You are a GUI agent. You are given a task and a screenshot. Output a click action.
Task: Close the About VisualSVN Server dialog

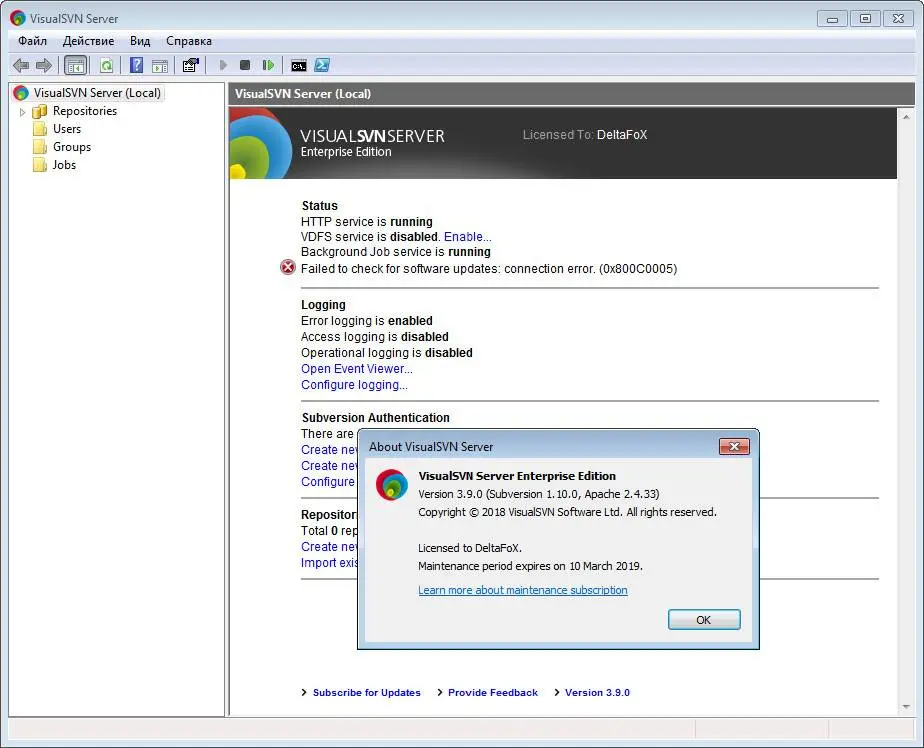click(x=734, y=446)
